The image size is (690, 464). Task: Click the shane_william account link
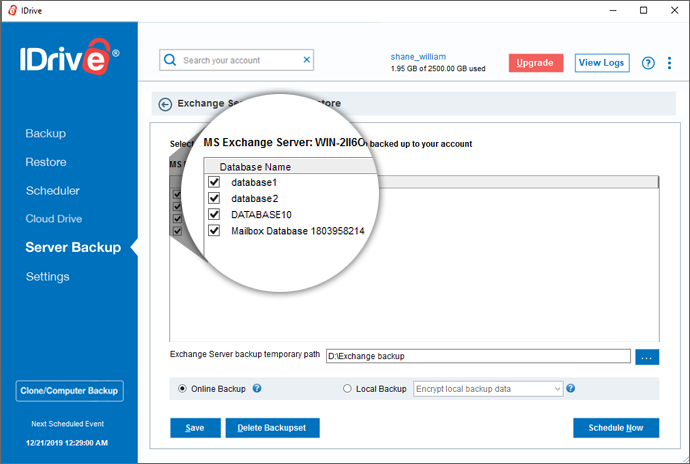pyautogui.click(x=418, y=57)
